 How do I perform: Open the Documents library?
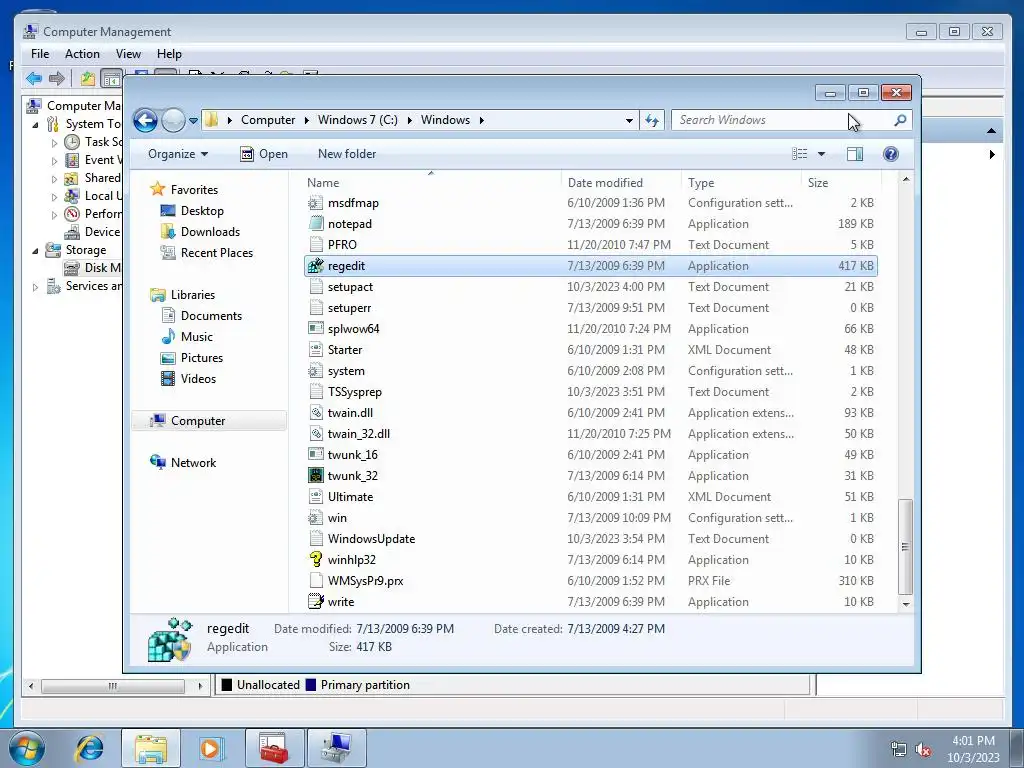point(211,315)
